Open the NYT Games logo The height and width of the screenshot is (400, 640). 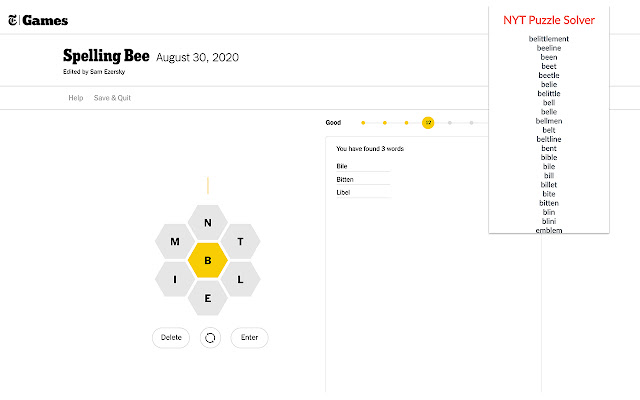pos(35,20)
